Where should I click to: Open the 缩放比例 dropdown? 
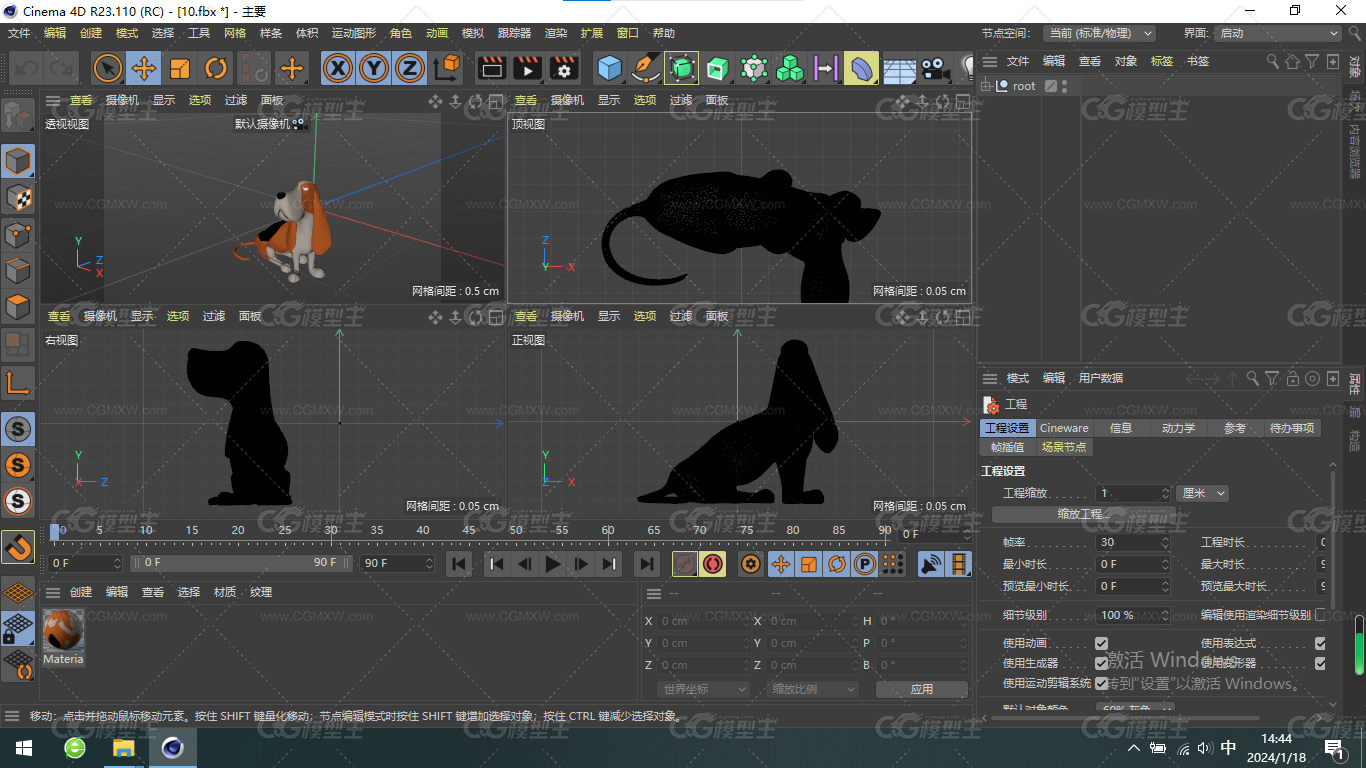(813, 689)
